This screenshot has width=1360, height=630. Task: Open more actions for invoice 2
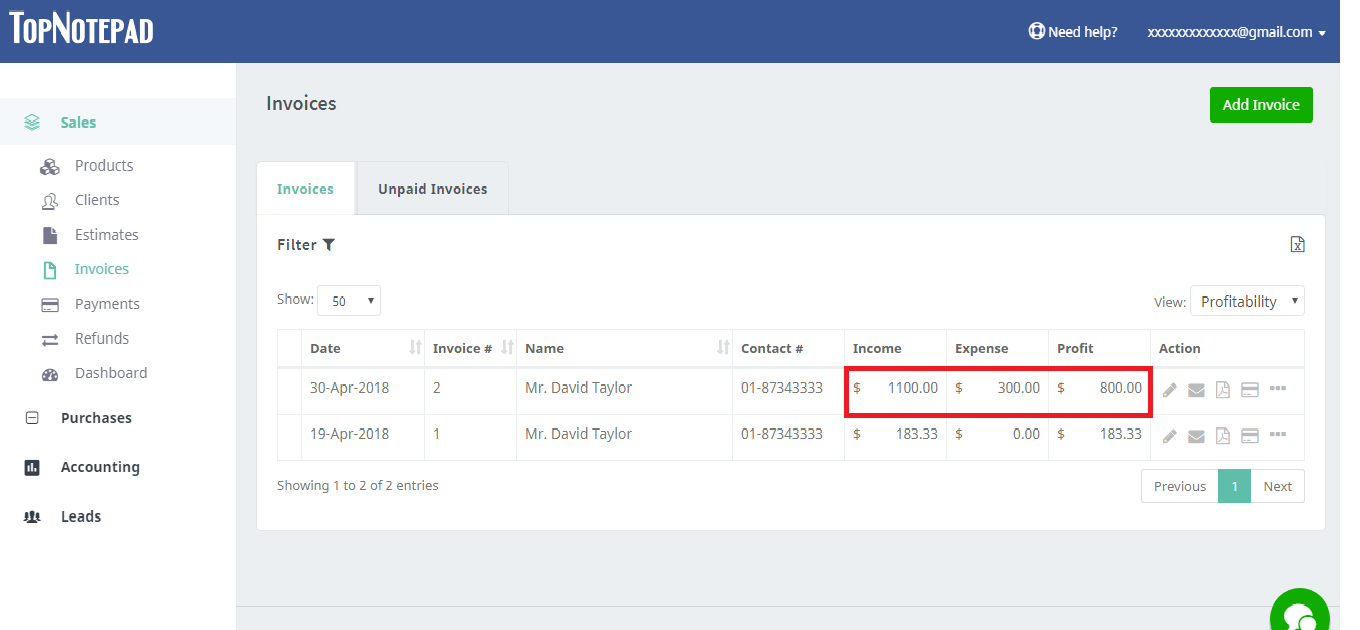pos(1277,388)
